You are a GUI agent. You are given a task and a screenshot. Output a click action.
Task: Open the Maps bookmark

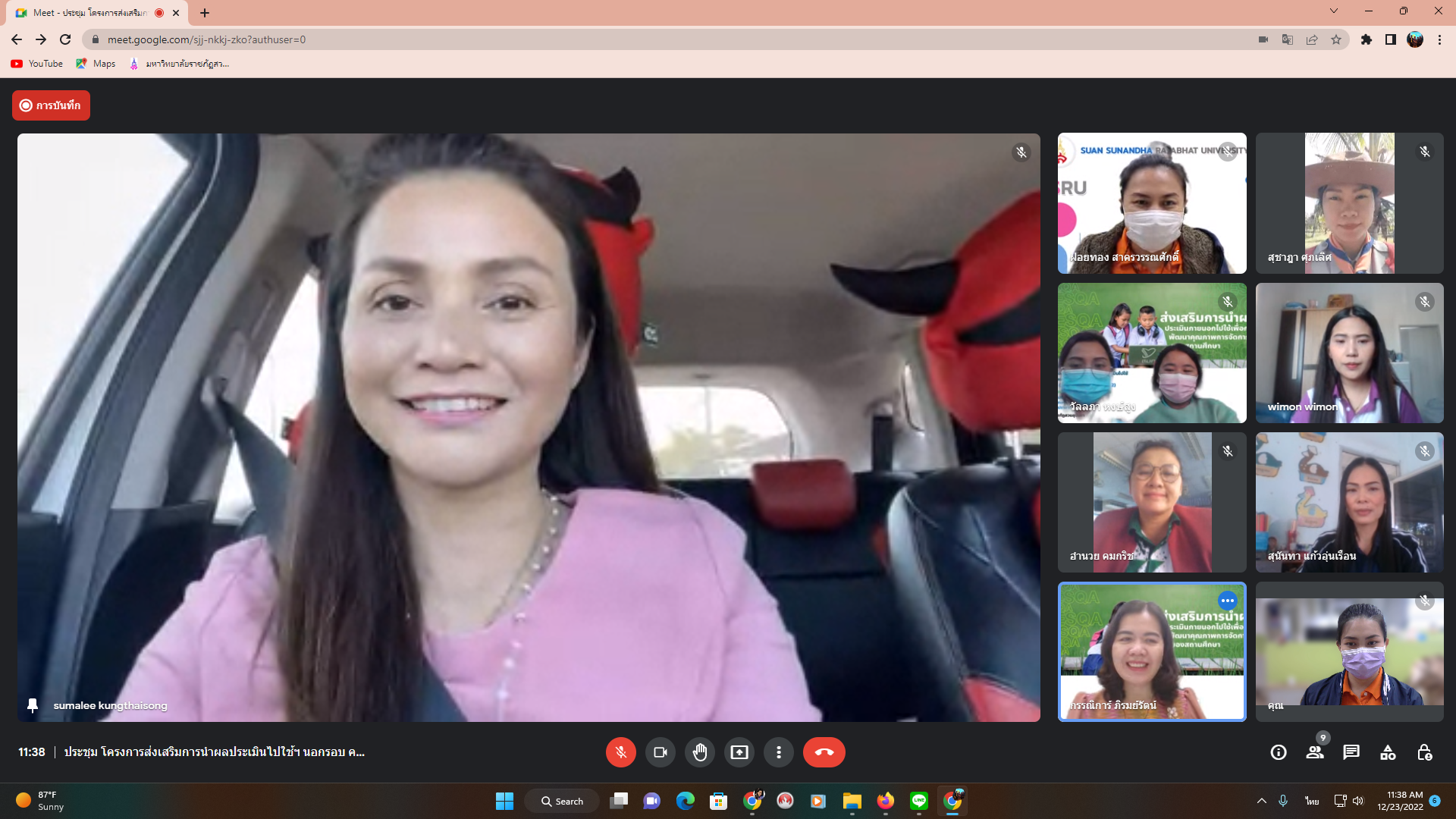coord(96,64)
